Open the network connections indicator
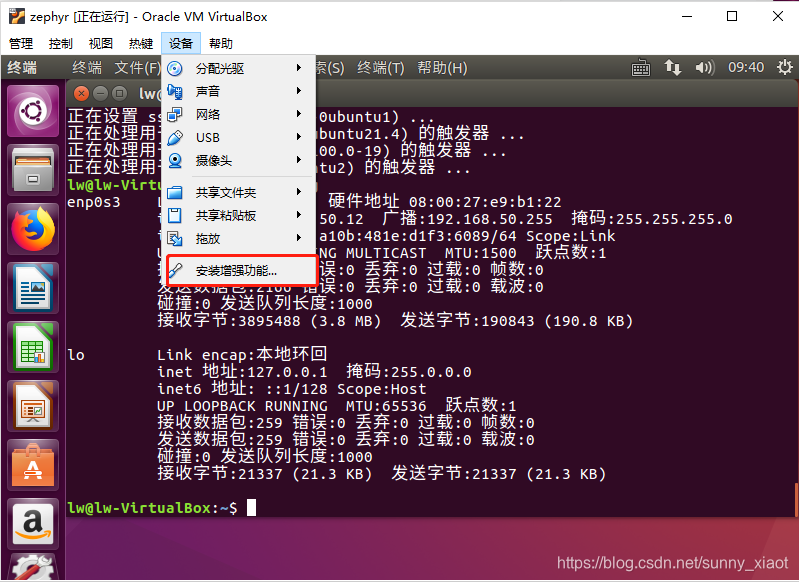 pyautogui.click(x=673, y=67)
